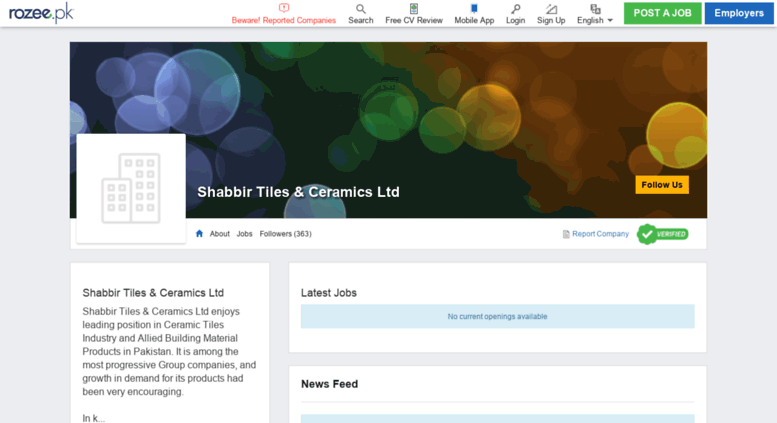The image size is (777, 423).
Task: Open the Sign Up page
Action: pos(551,20)
